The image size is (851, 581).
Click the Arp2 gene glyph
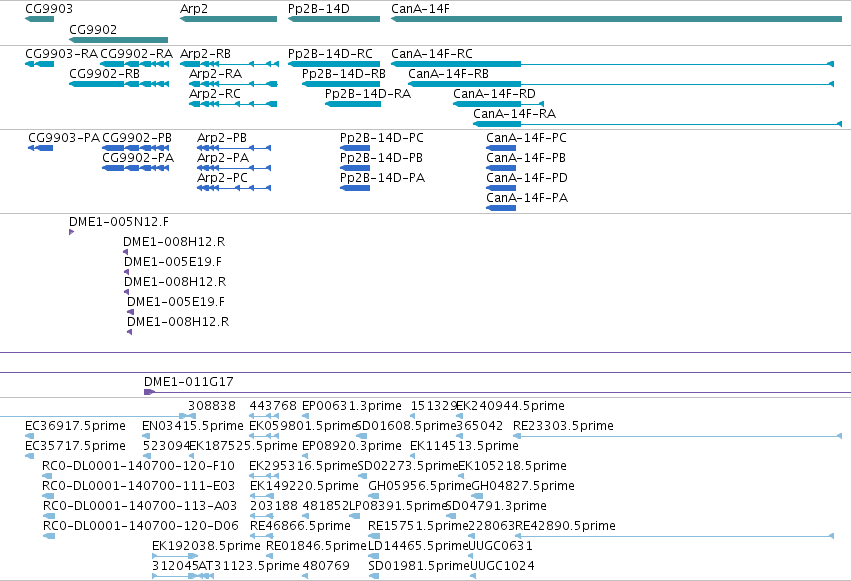point(228,19)
